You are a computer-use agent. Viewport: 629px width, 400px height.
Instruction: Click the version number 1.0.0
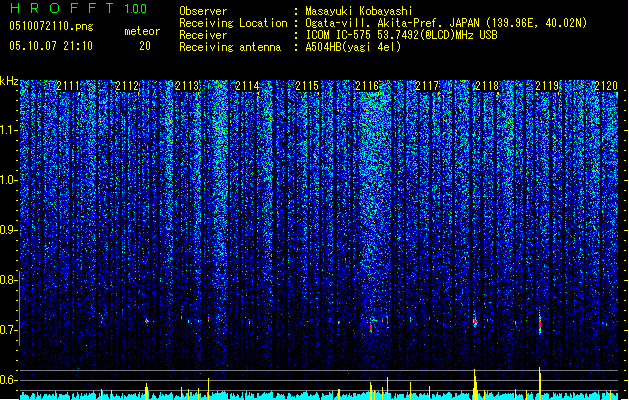pyautogui.click(x=135, y=9)
